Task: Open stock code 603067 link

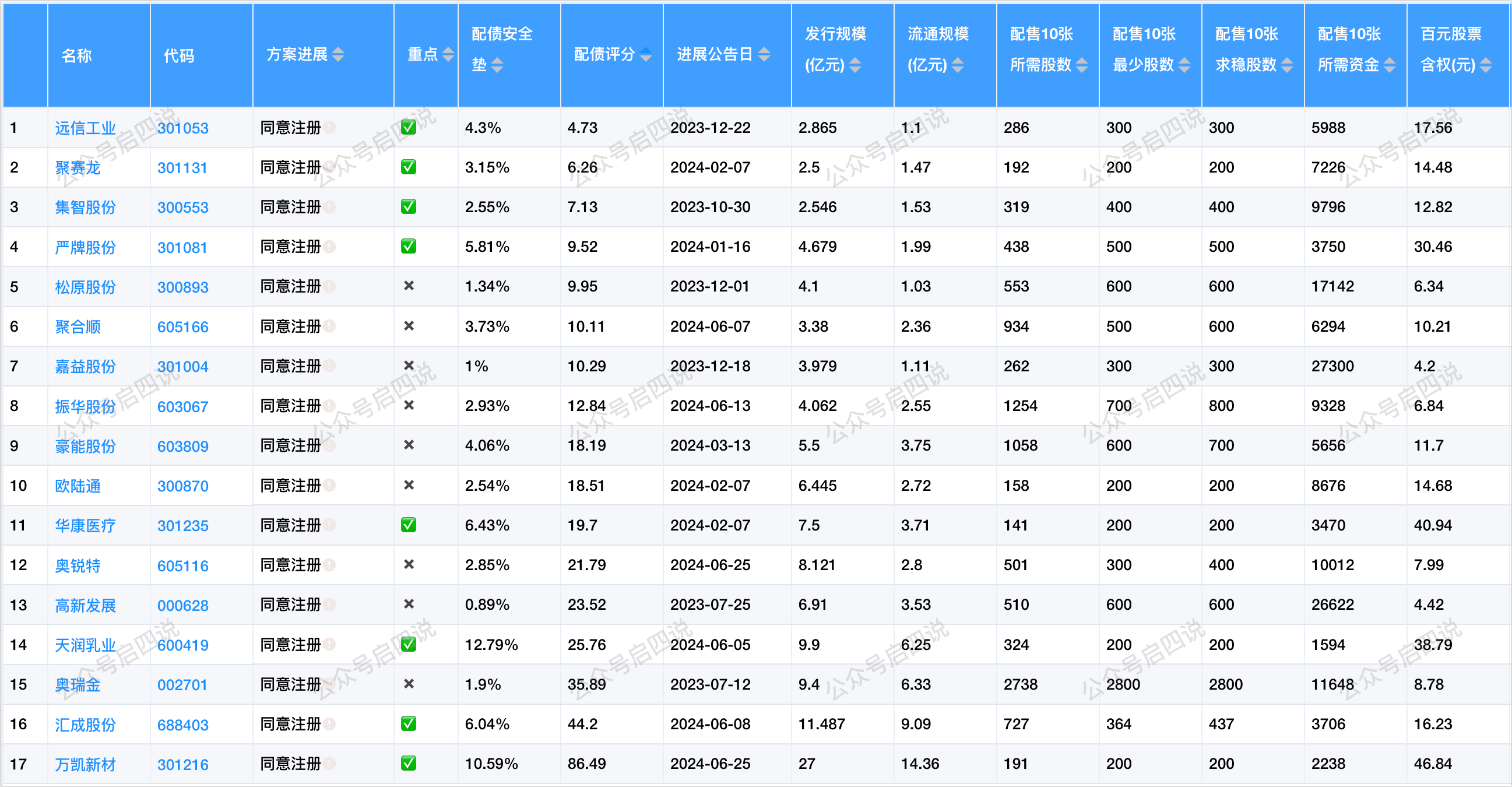Action: click(182, 407)
